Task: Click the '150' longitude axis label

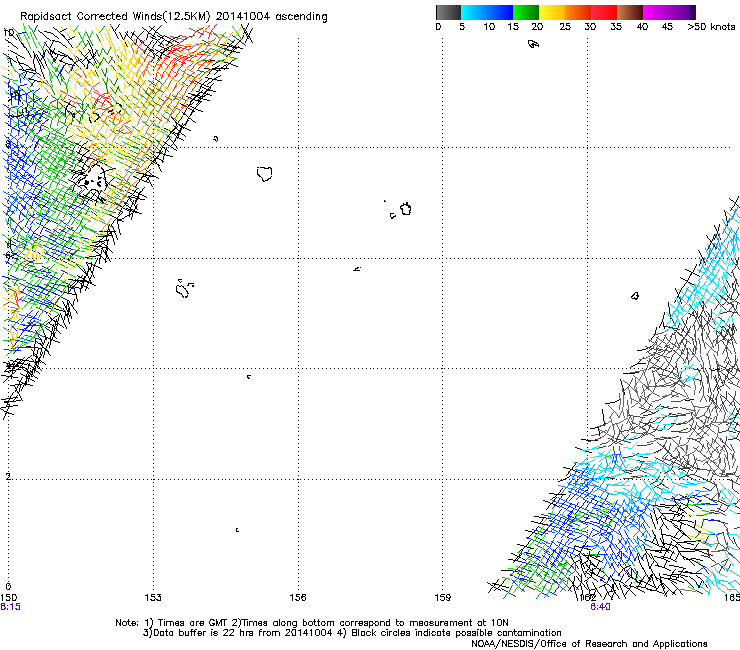Action: tap(8, 598)
